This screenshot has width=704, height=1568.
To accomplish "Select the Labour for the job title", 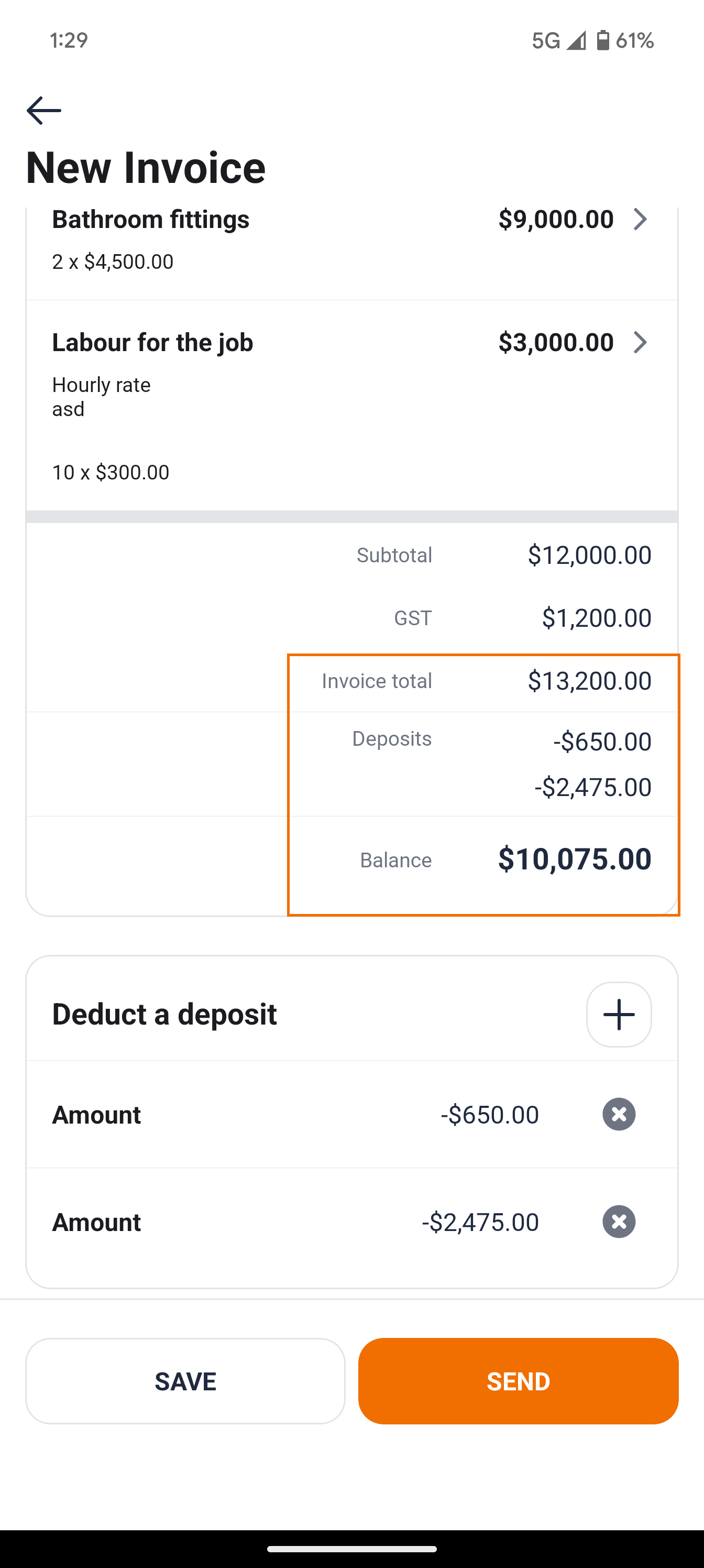I will (152, 342).
